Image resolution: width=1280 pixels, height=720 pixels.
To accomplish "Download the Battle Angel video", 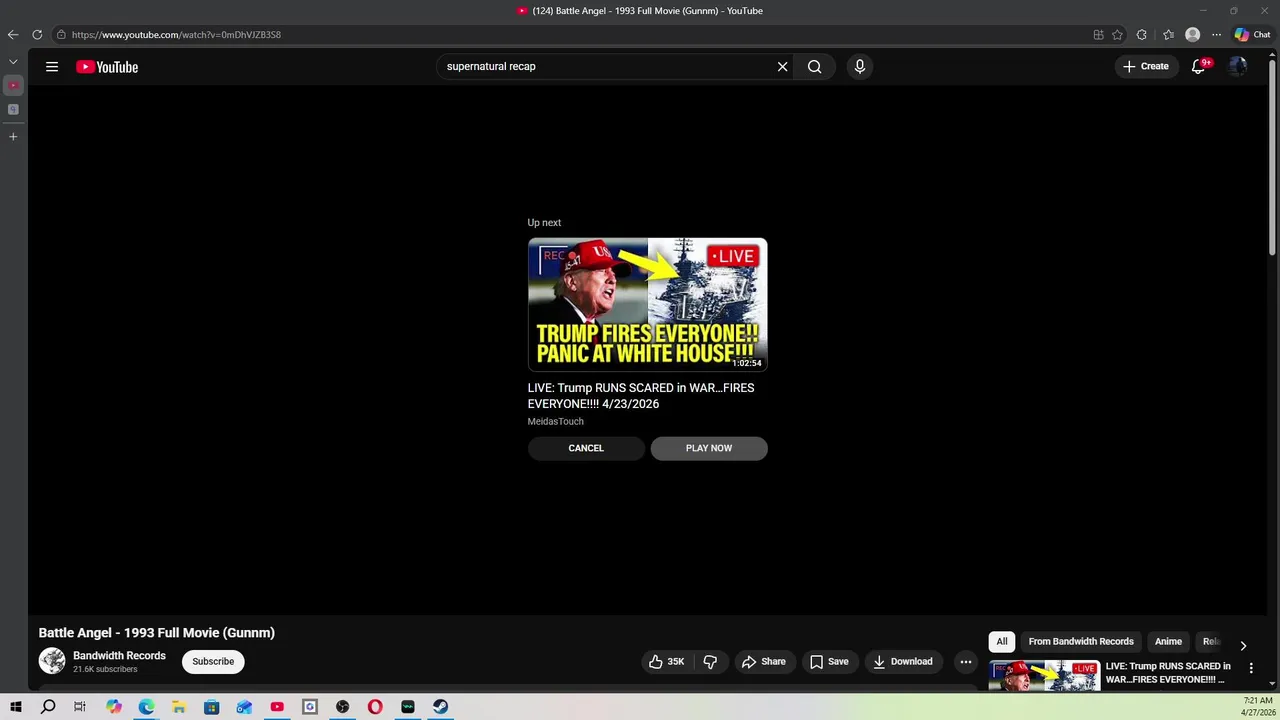I will pos(903,661).
